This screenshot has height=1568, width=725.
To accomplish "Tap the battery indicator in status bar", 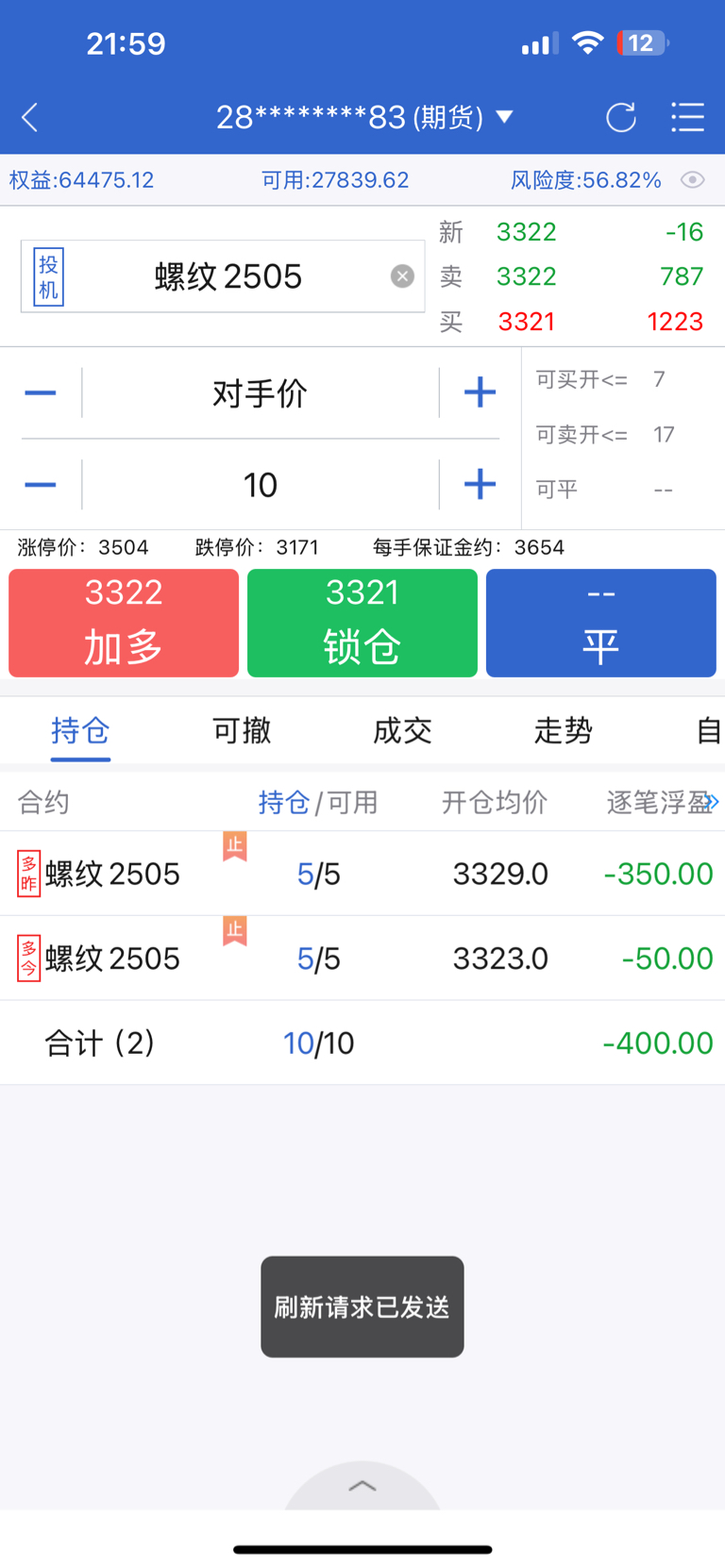I will tap(642, 43).
